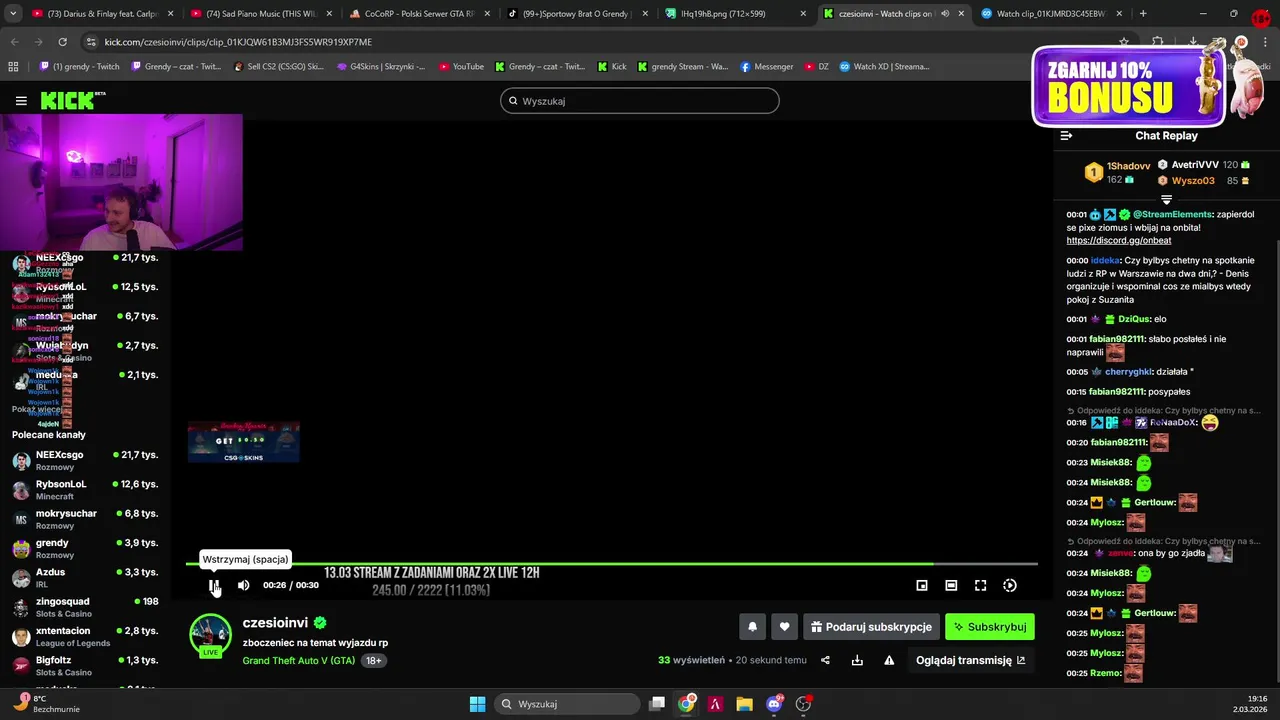This screenshot has height=720, width=1280.
Task: Switch to IHq19h8.png image tab
Action: click(734, 14)
